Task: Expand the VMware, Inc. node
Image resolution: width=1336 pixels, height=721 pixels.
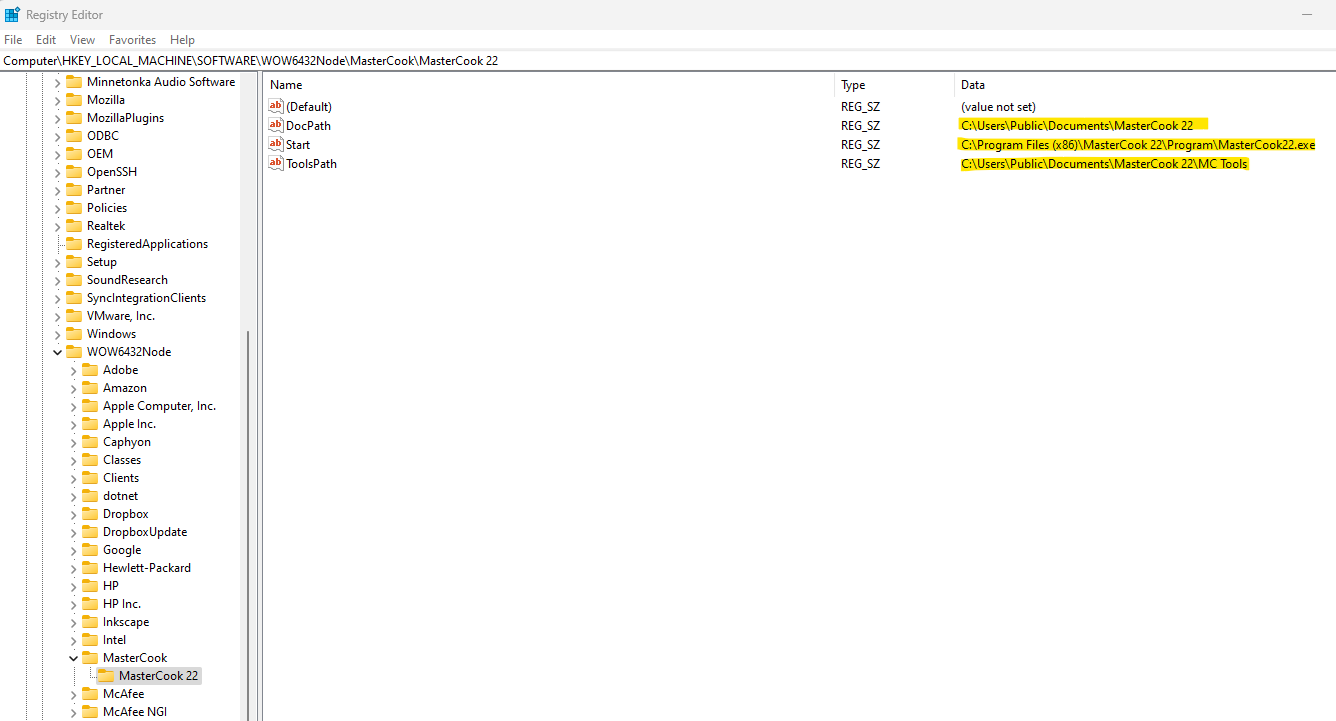Action: coord(57,316)
